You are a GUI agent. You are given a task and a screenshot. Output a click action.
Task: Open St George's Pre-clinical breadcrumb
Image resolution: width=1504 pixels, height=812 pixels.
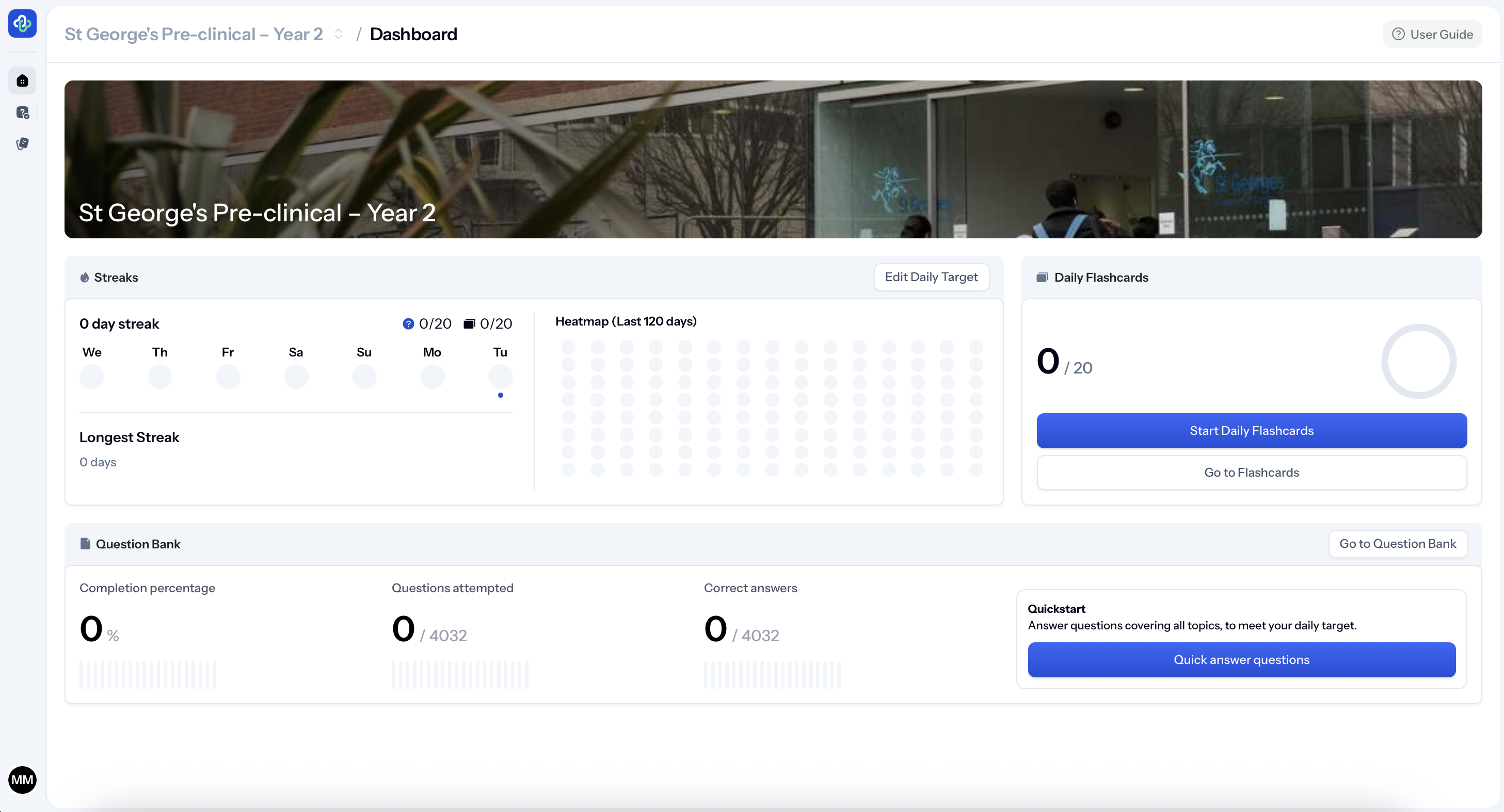click(193, 34)
